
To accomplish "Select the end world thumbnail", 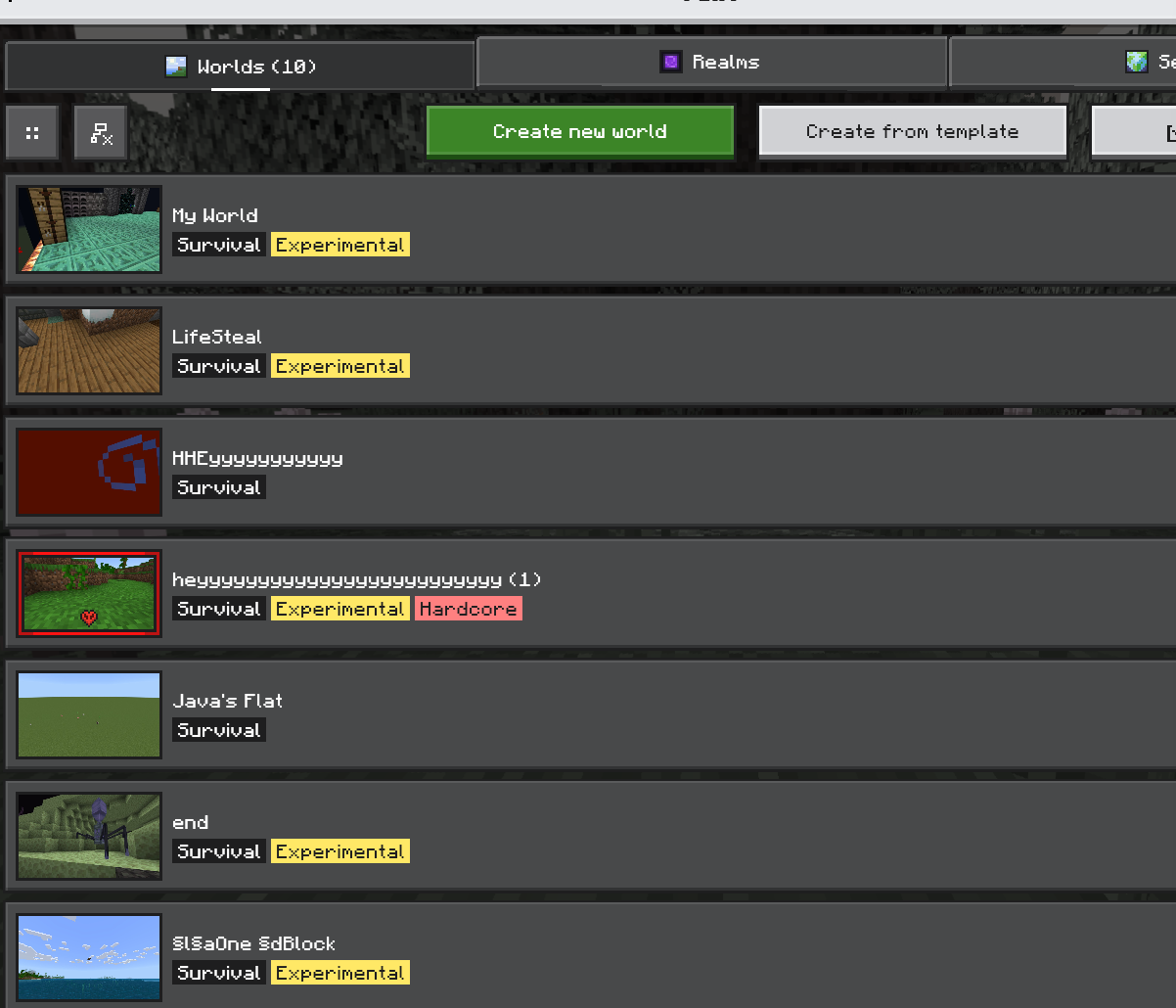I will [89, 837].
